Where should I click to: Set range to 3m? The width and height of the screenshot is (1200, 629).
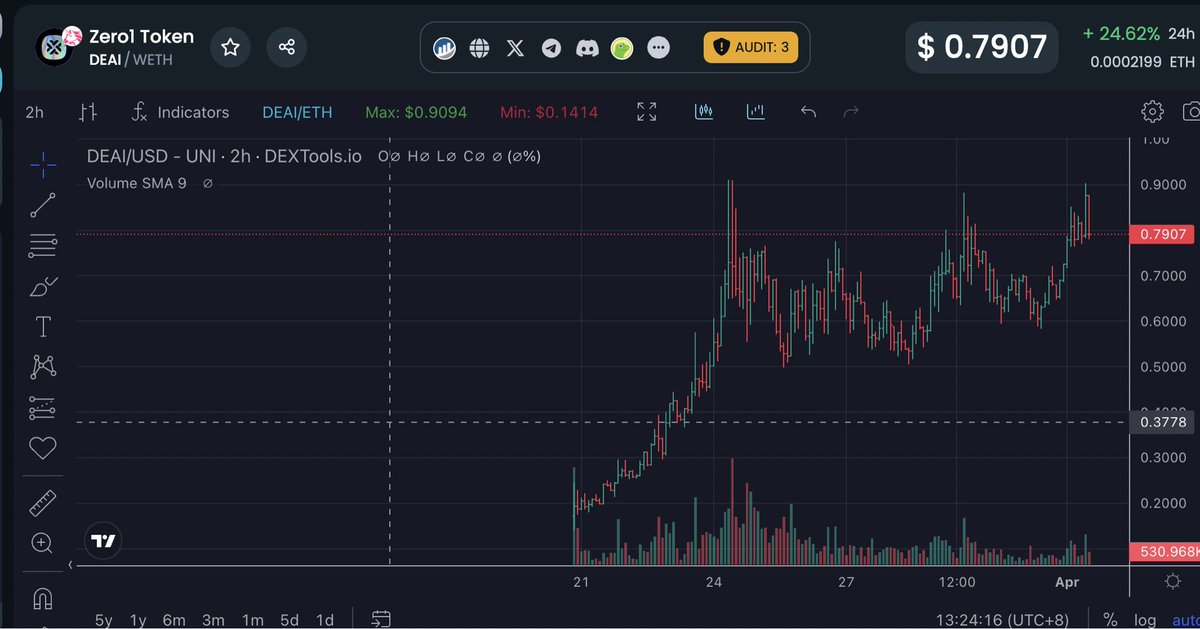[213, 619]
